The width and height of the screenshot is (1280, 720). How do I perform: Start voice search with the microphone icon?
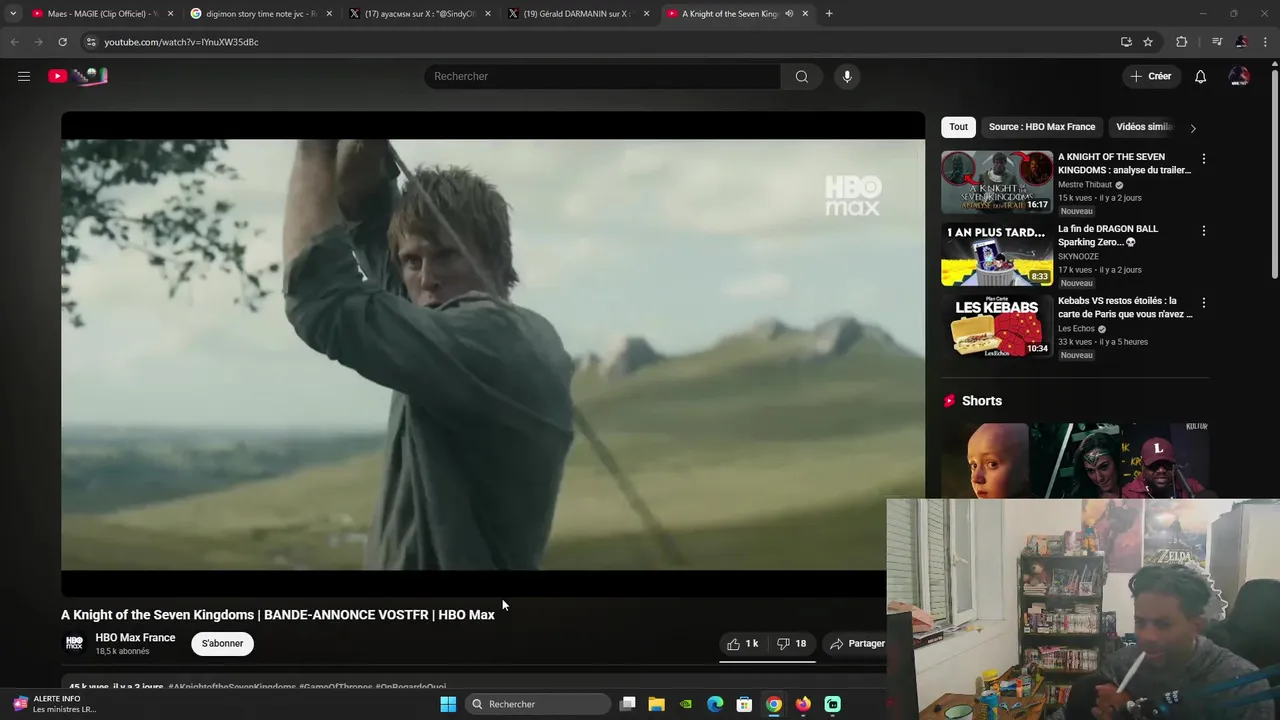point(847,76)
